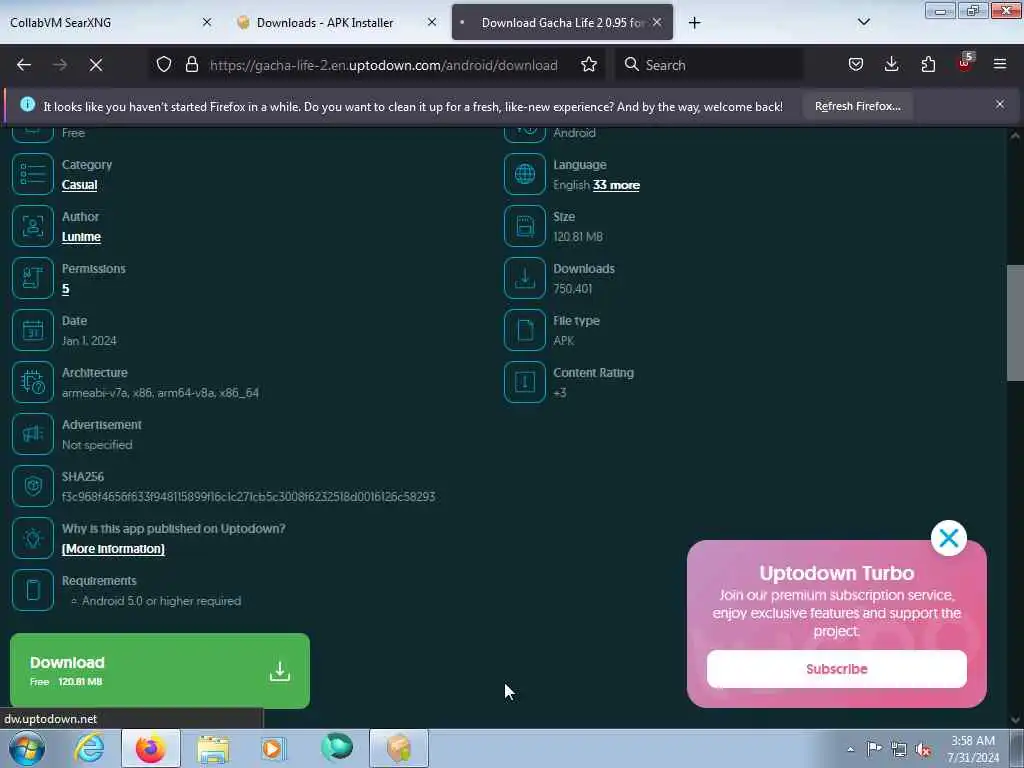This screenshot has height=768, width=1024.
Task: Click the Downloads arrow icon
Action: point(524,278)
